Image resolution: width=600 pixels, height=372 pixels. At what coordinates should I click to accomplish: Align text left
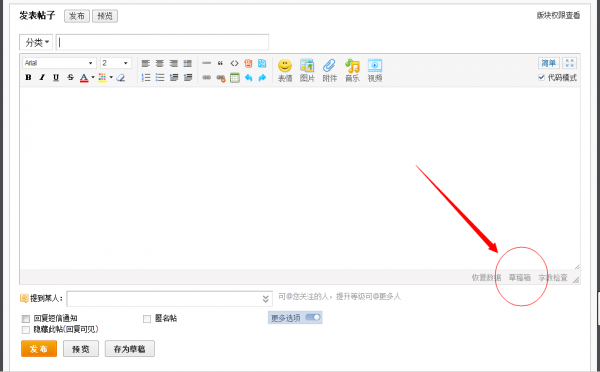click(x=146, y=64)
